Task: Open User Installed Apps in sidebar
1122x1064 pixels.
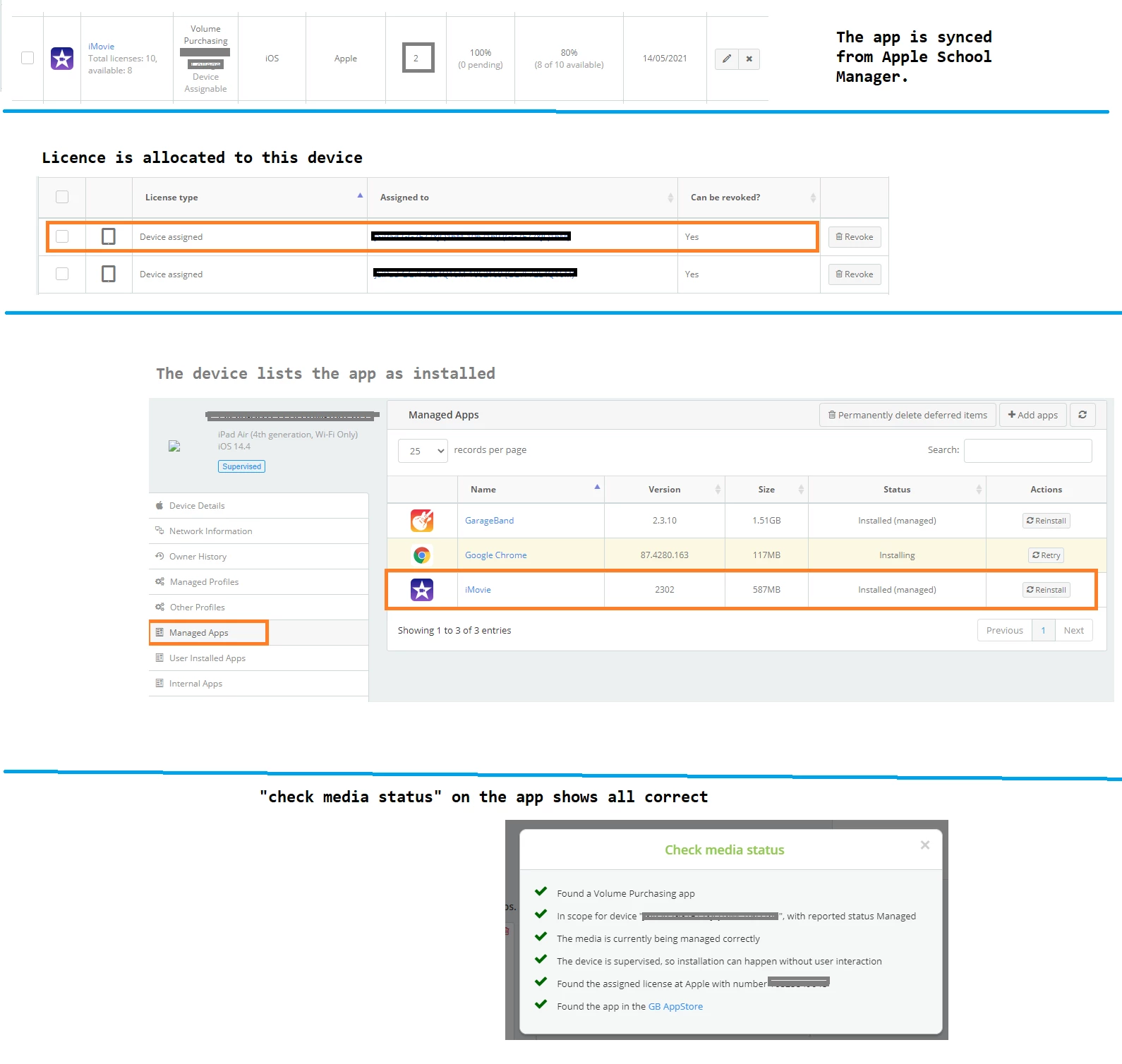Action: 258,658
